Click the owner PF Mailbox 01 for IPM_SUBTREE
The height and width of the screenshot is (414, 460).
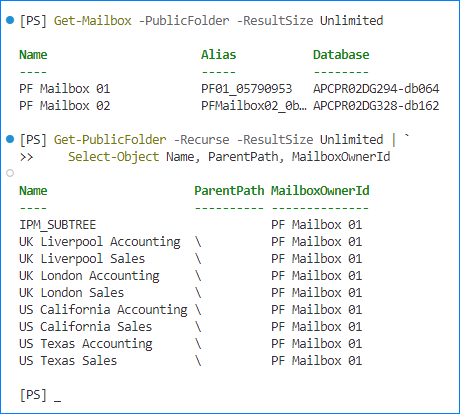[x=316, y=225]
